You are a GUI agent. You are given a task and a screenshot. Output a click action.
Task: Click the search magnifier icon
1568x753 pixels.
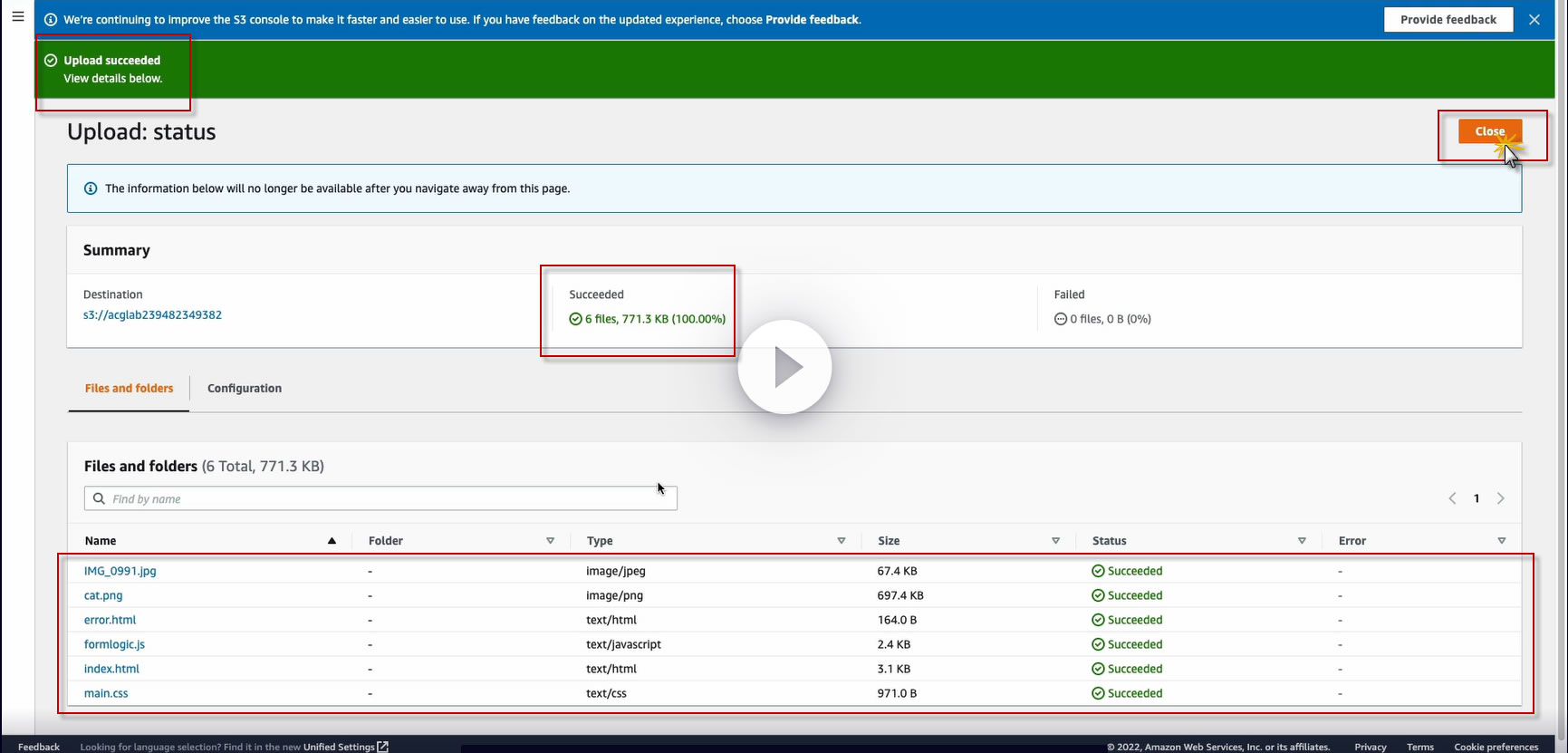pyautogui.click(x=100, y=498)
